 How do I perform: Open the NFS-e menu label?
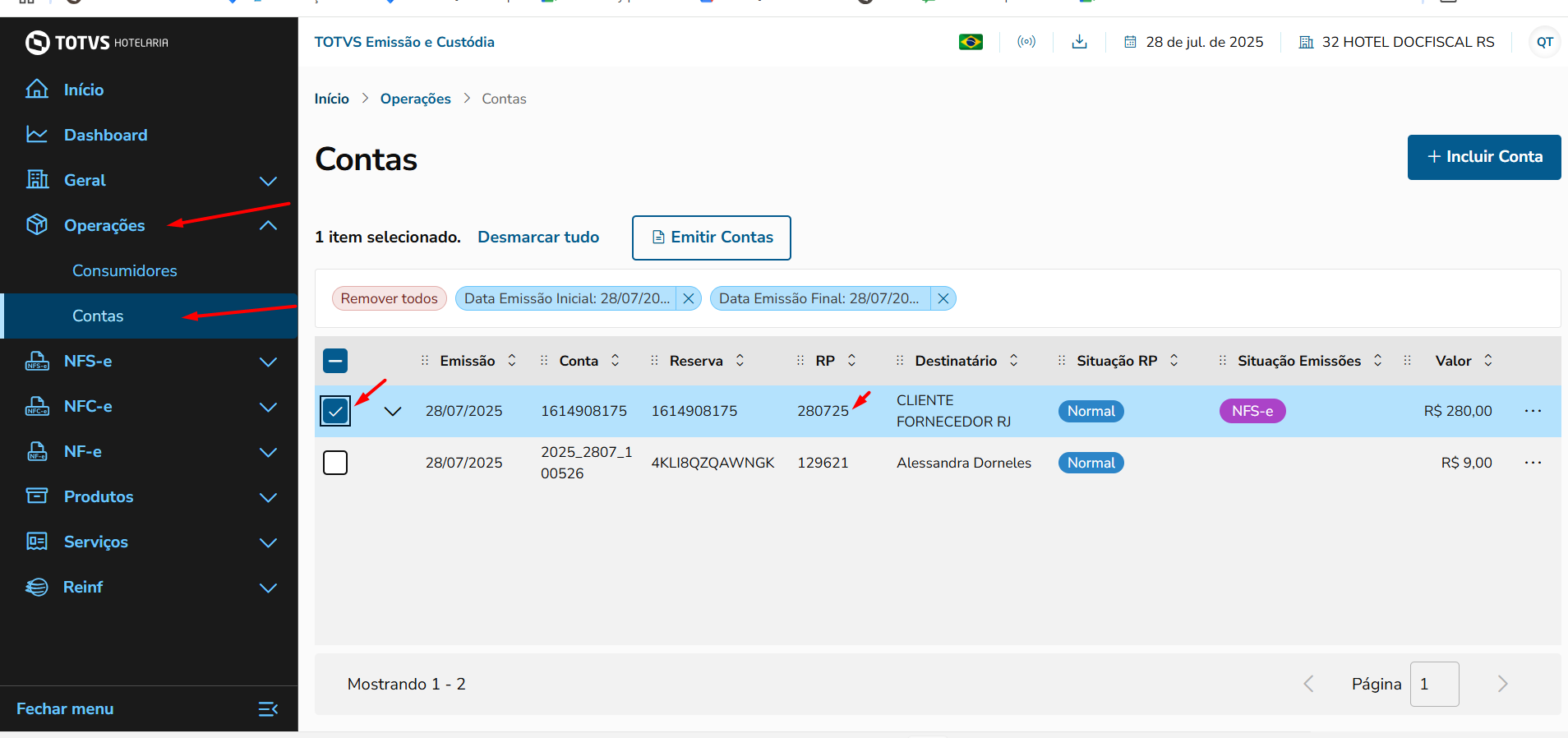[x=88, y=361]
